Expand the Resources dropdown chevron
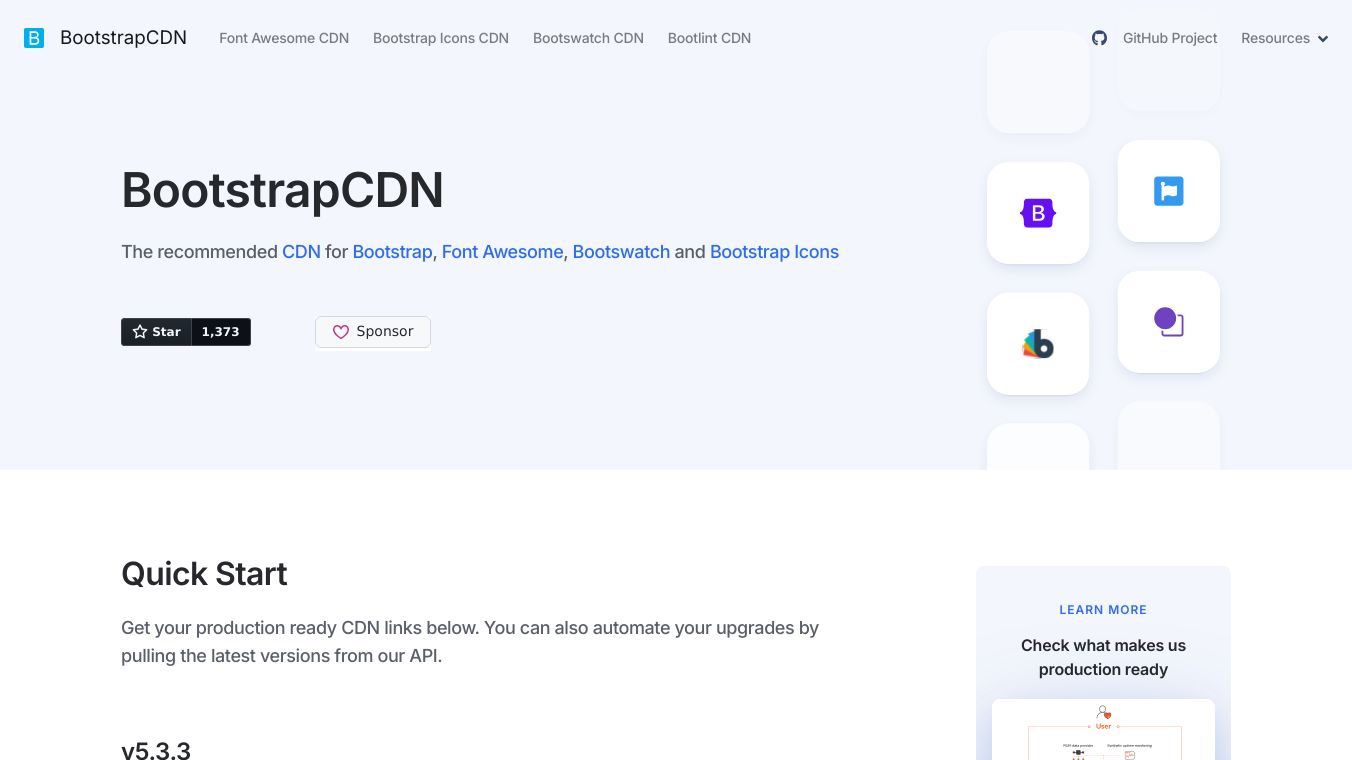 tap(1323, 39)
